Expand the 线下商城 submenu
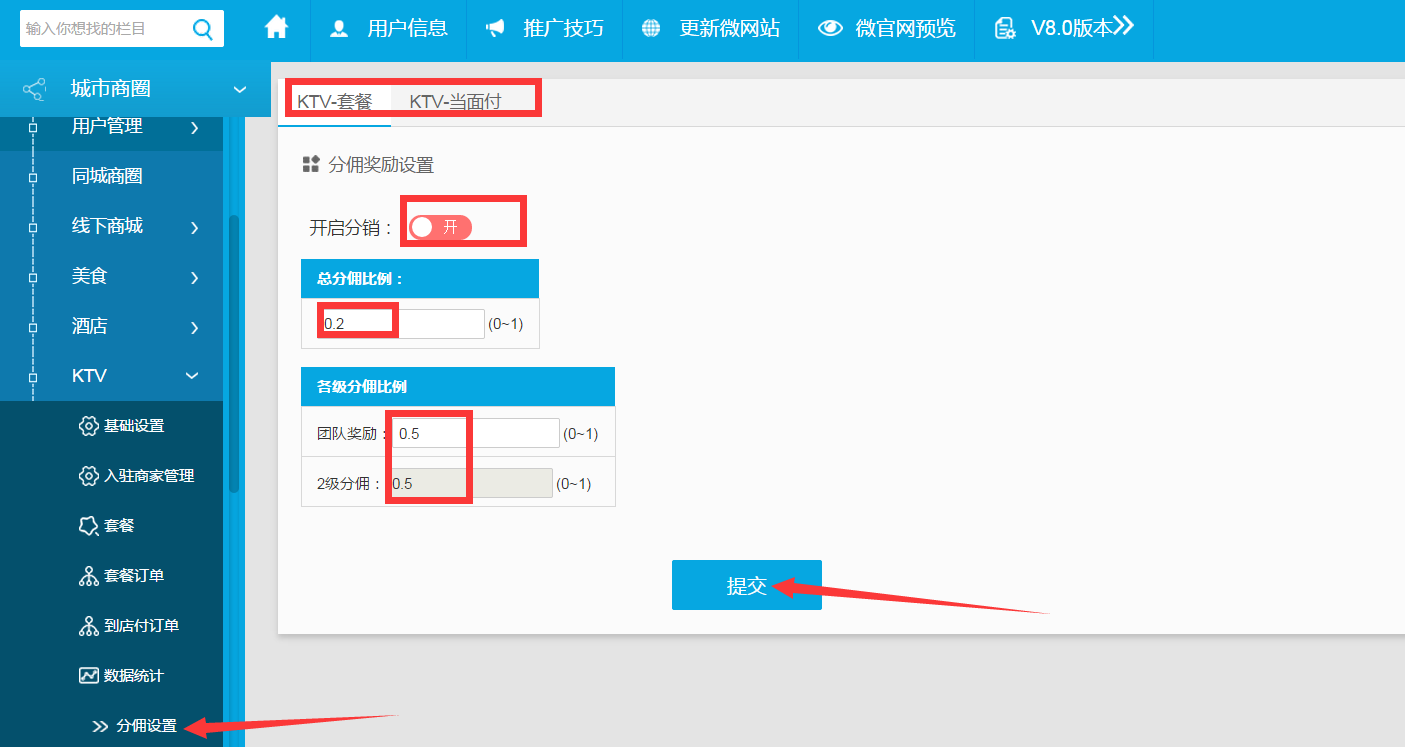Viewport: 1405px width, 747px height. tap(195, 228)
